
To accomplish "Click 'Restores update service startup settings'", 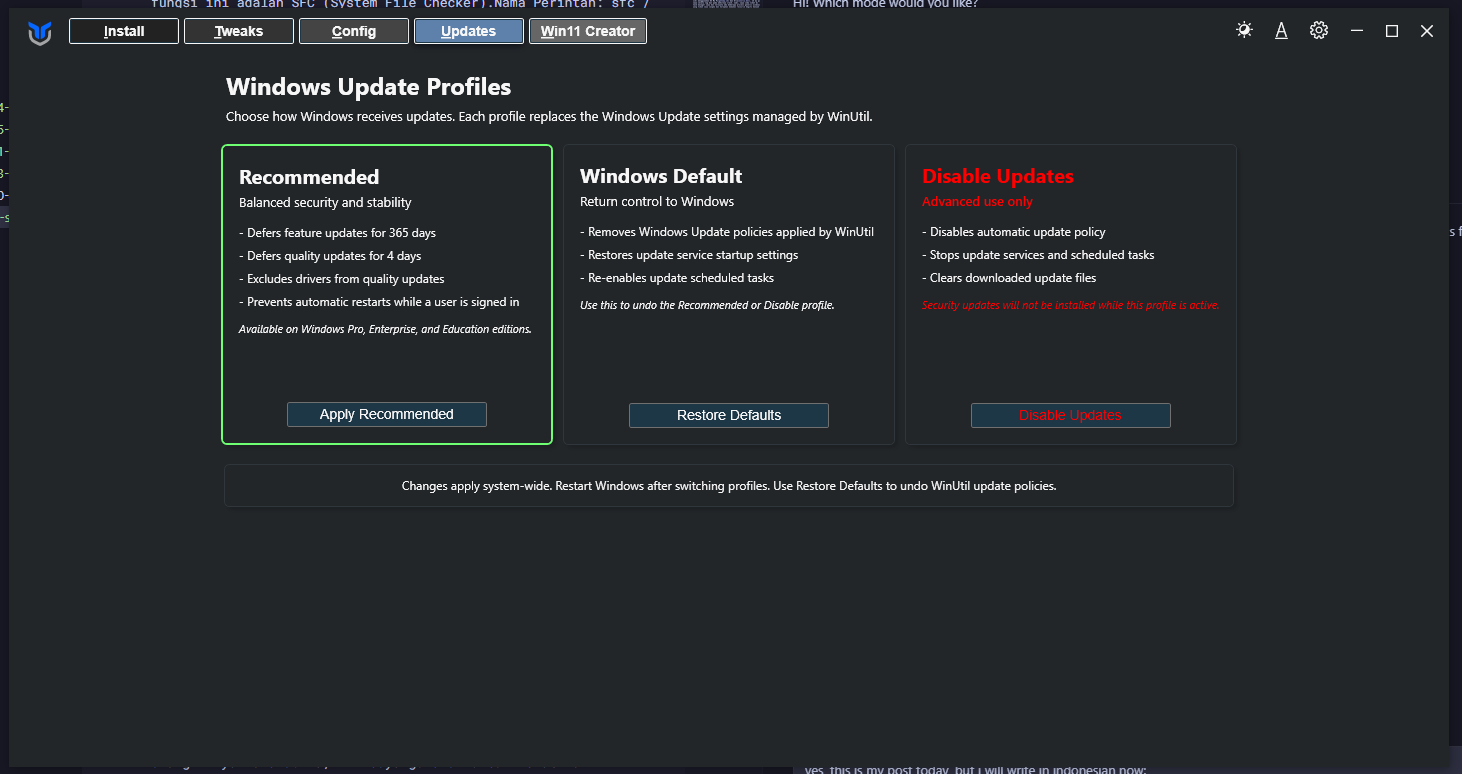I will coord(689,255).
